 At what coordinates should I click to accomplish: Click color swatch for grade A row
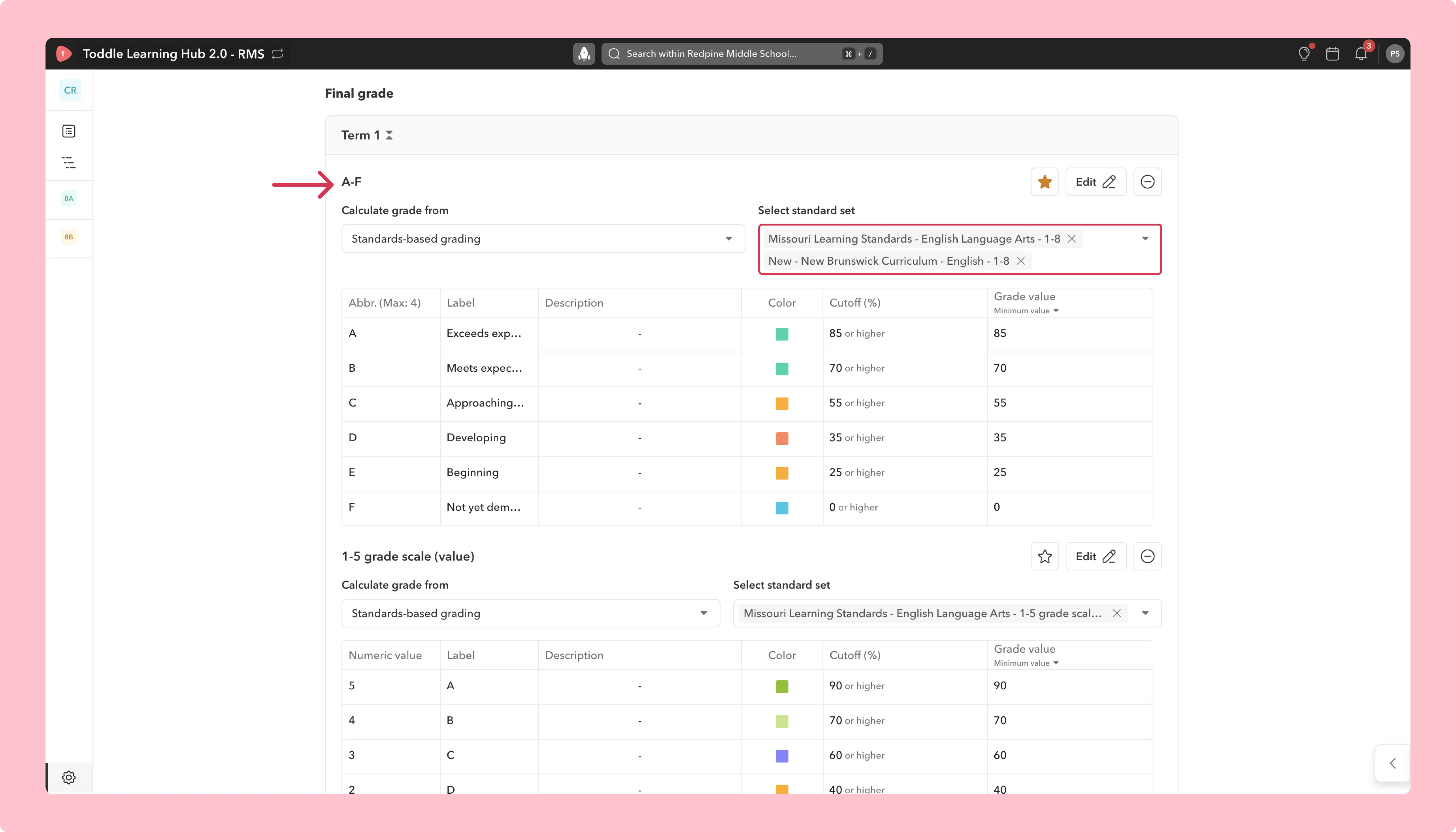coord(782,334)
